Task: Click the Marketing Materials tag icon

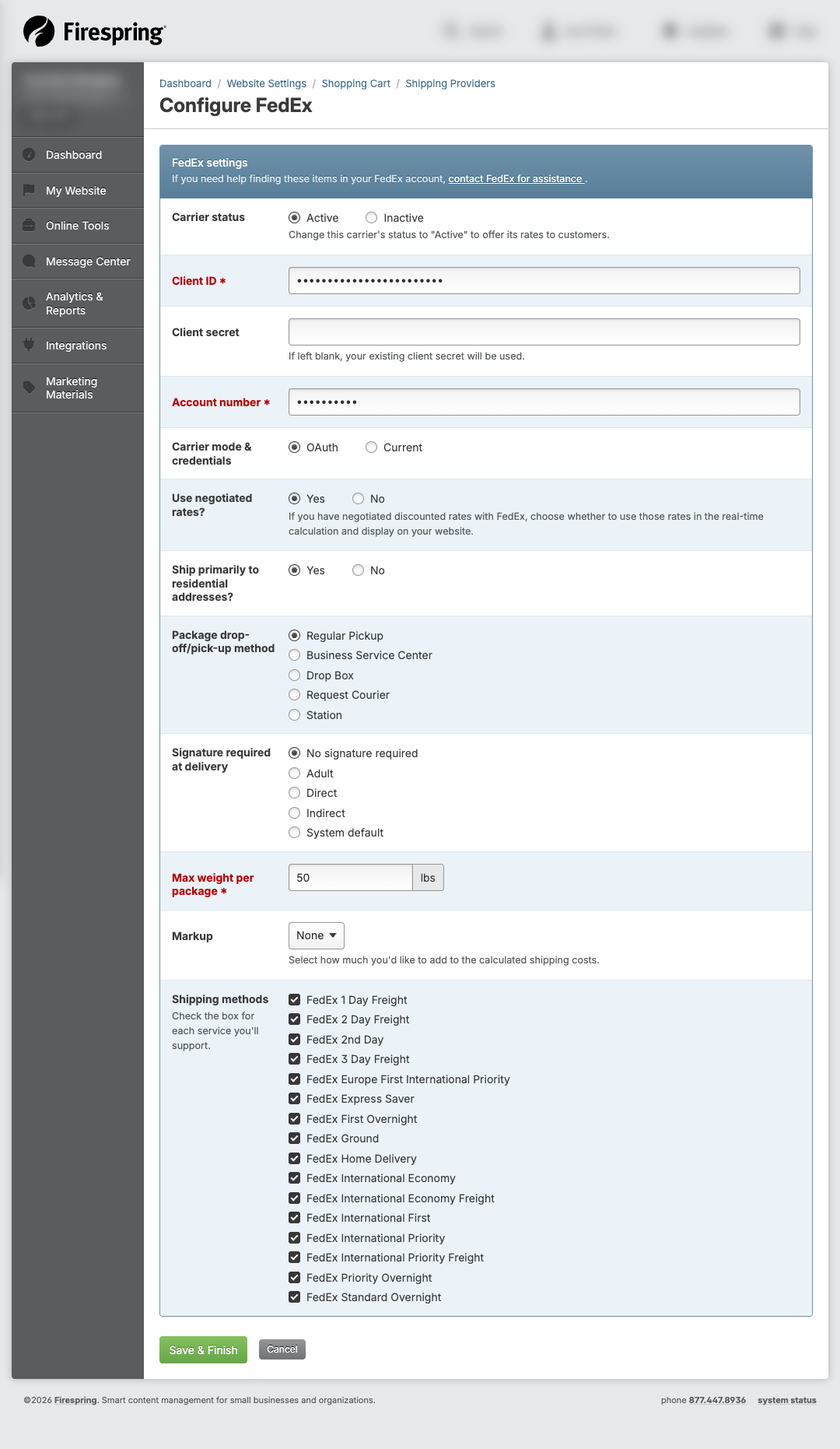Action: coord(29,387)
